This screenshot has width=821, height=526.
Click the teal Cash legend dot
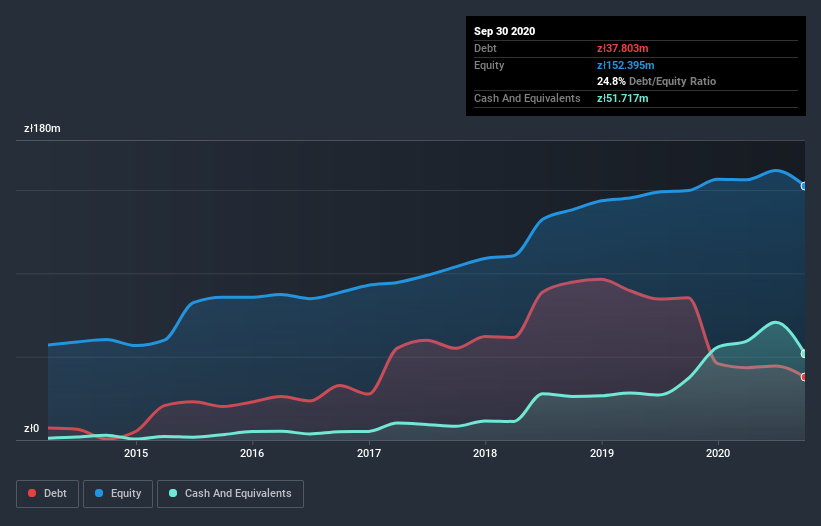click(173, 493)
